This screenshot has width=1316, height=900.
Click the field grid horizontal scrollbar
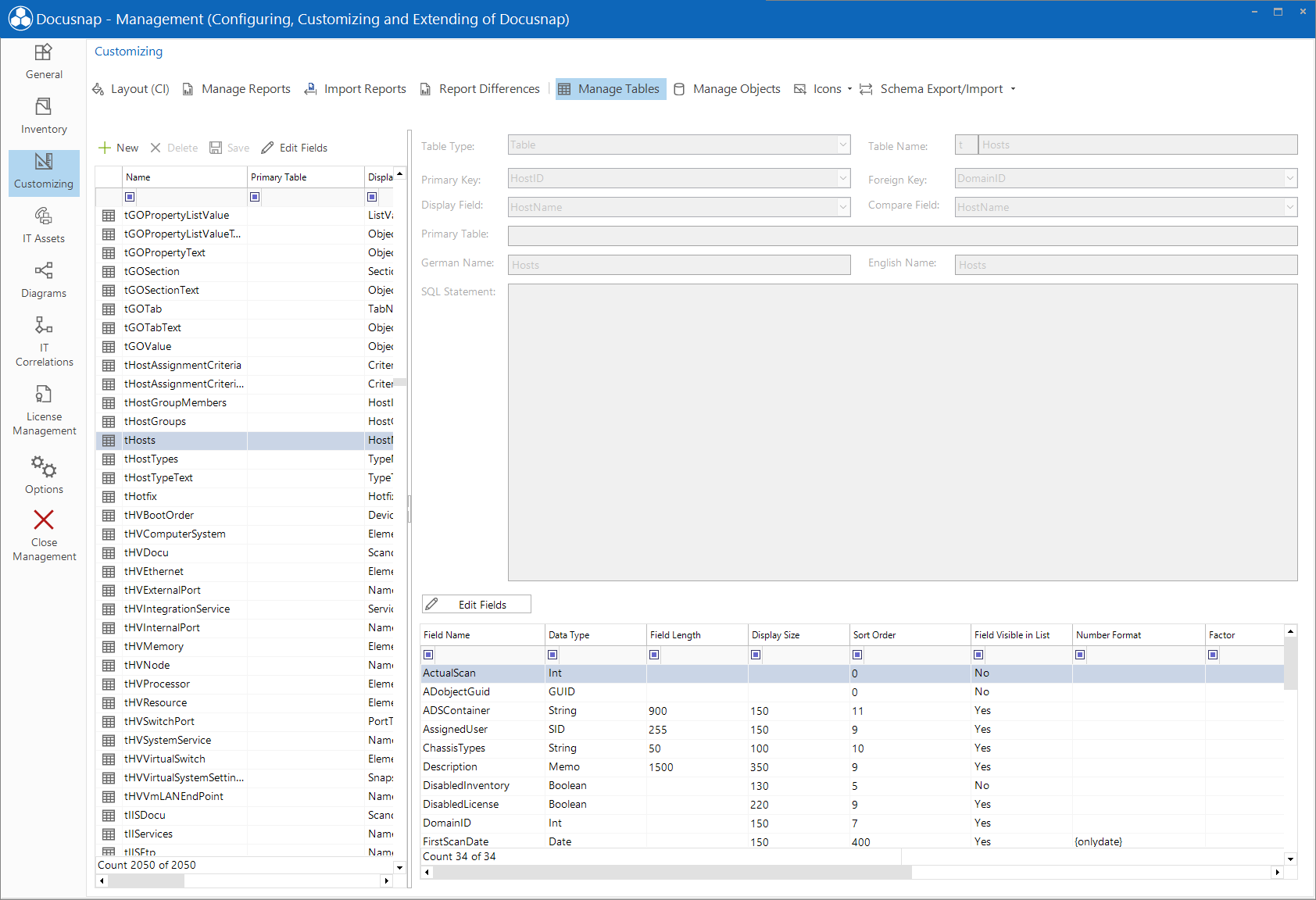click(x=672, y=872)
